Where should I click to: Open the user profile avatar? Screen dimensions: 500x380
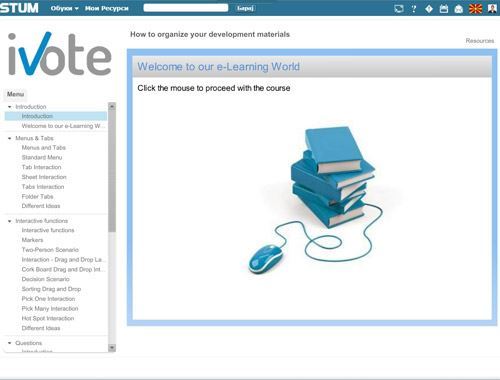click(492, 9)
